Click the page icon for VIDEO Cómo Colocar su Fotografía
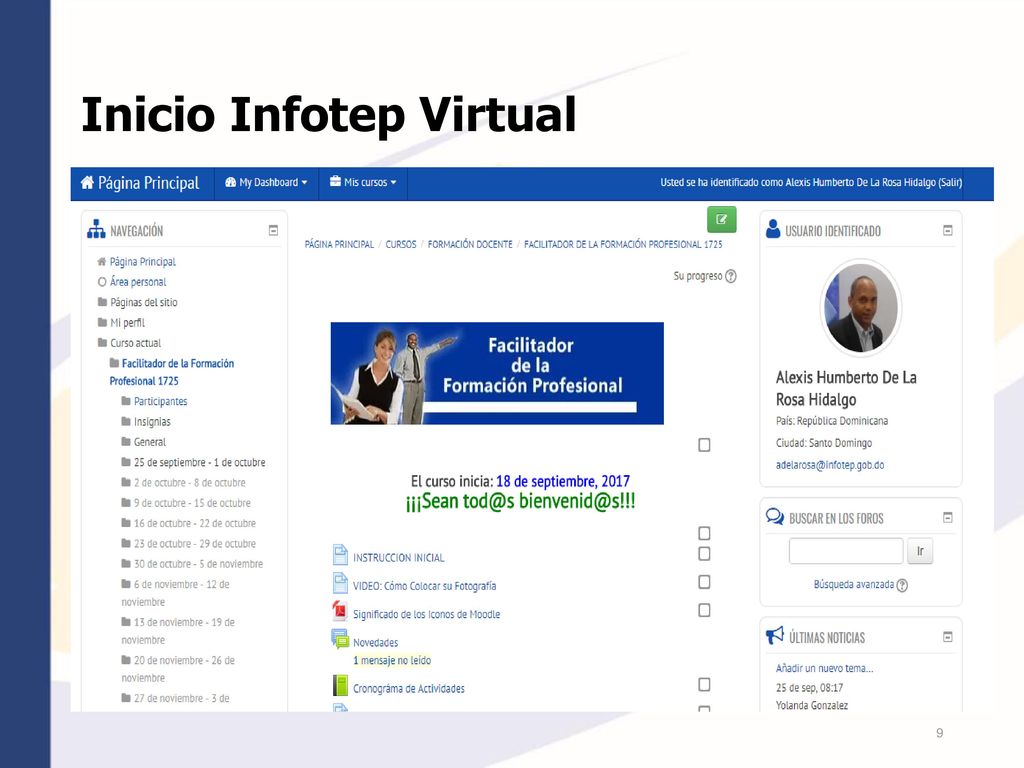1024x768 pixels. 340,583
